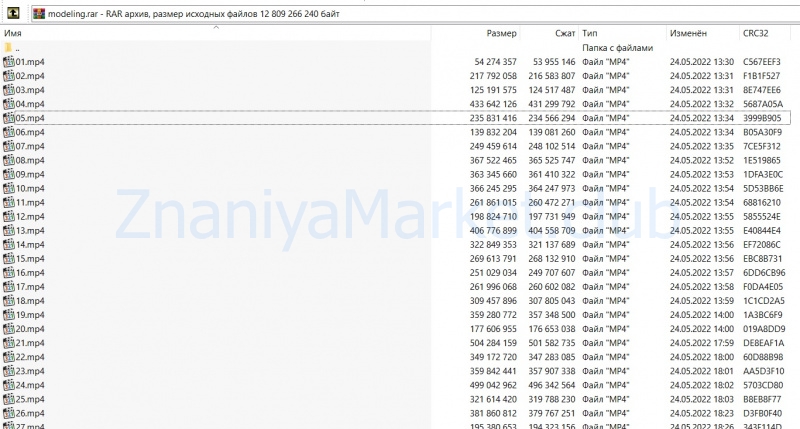Click the 08.mp4 file name
Screen dimensions: 800x429
[x=30, y=160]
